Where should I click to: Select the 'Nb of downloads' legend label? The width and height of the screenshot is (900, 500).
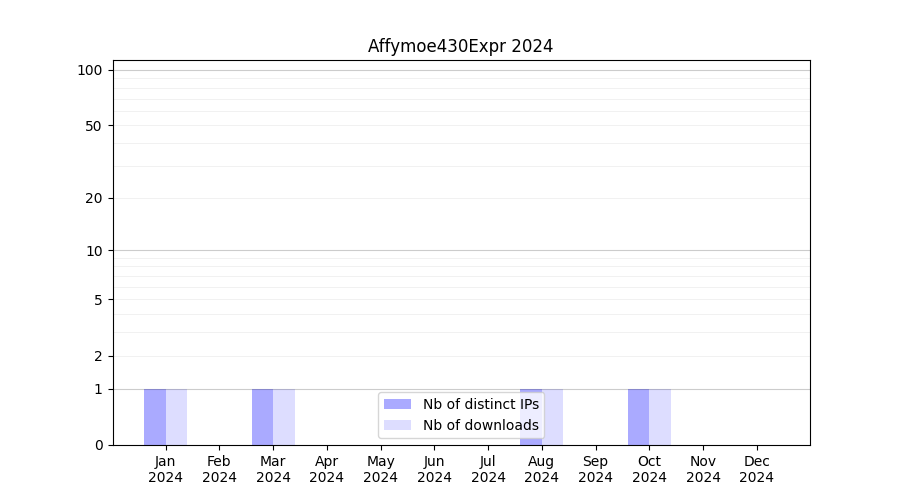point(480,425)
